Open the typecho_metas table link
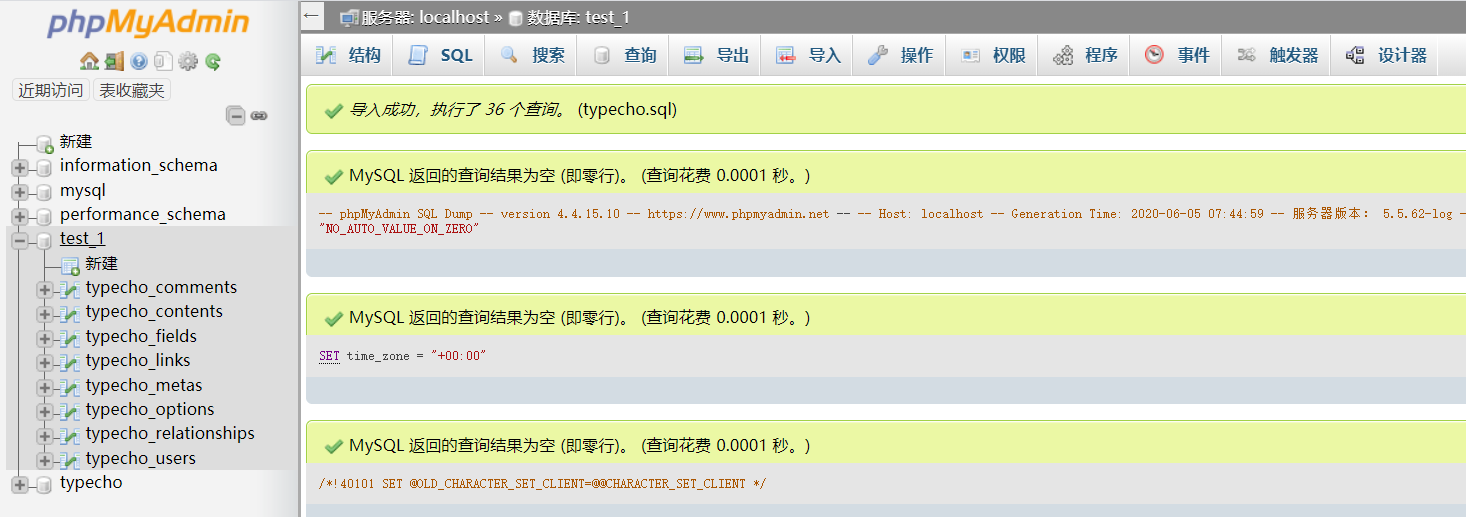1466x517 pixels. tap(144, 386)
